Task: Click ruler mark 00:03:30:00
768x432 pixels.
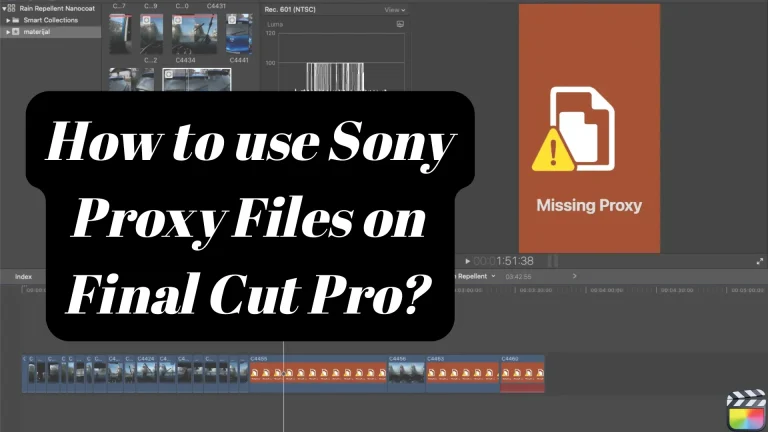Action: coord(534,290)
